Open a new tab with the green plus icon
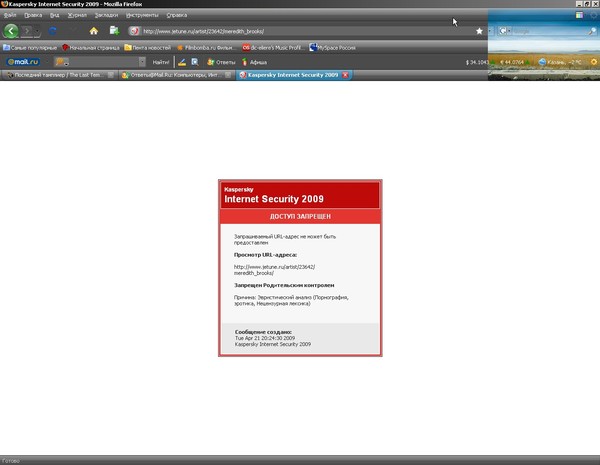 [114, 31]
